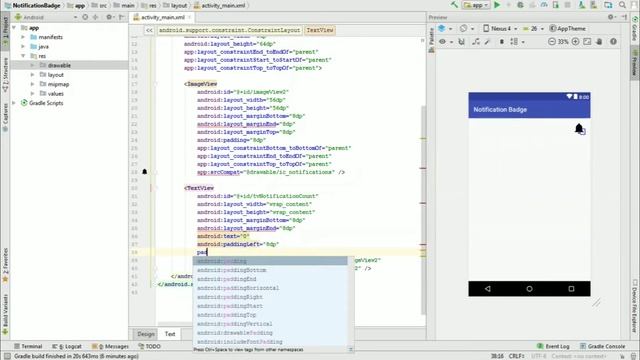The width and height of the screenshot is (640, 360).
Task: Toggle the Palette side tab
Action: tap(431, 40)
